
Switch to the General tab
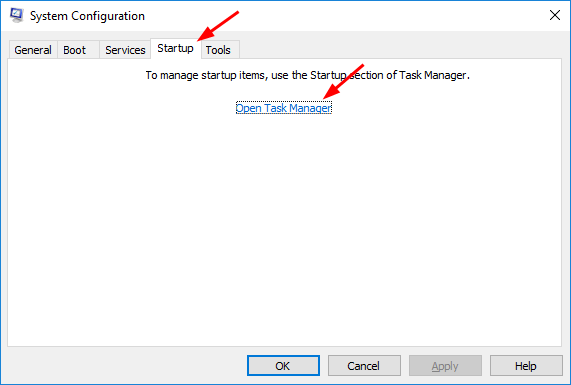(33, 50)
